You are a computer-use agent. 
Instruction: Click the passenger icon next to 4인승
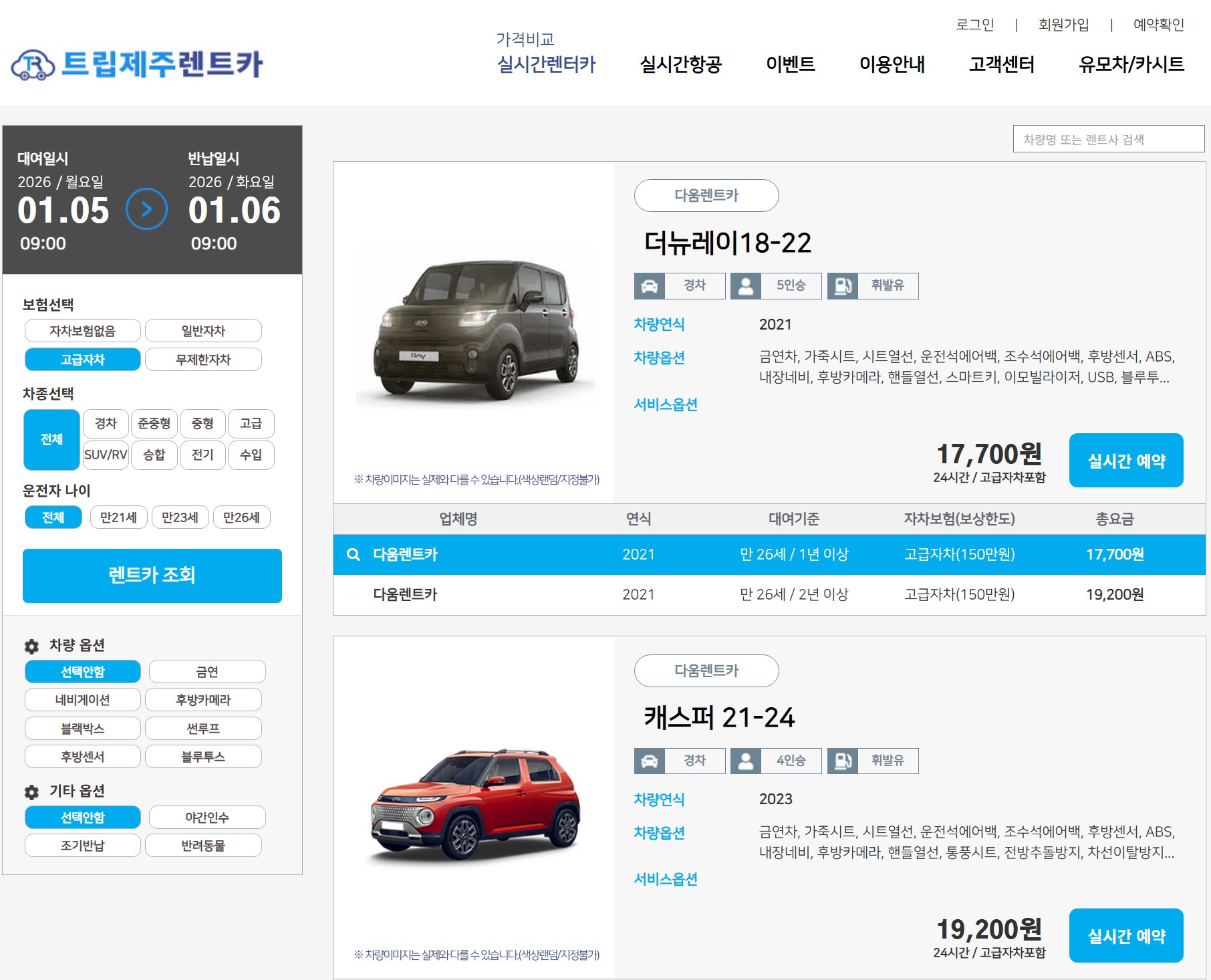coord(746,761)
